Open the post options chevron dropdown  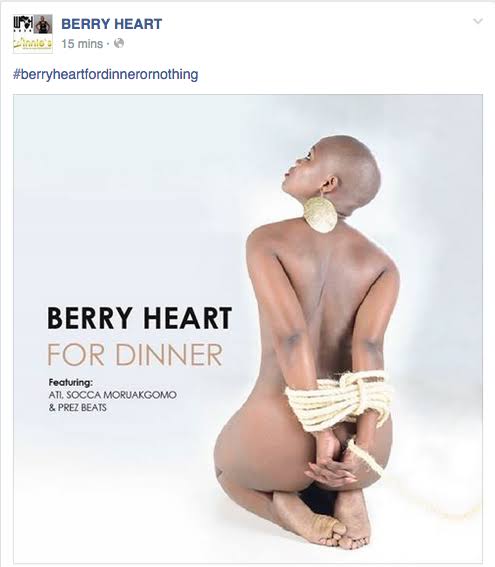(478, 21)
